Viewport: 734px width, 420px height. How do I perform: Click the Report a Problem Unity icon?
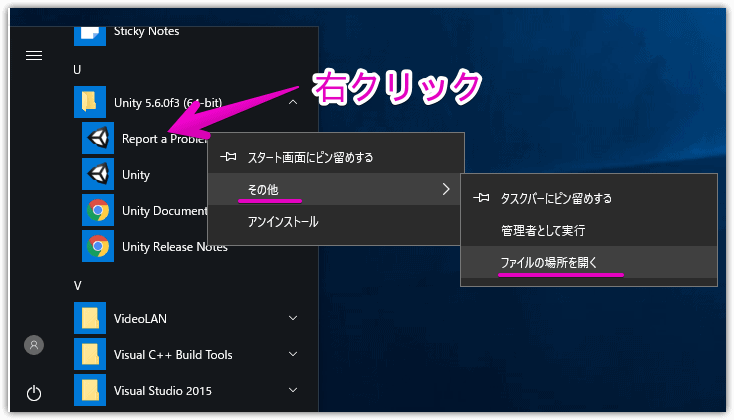click(x=98, y=138)
